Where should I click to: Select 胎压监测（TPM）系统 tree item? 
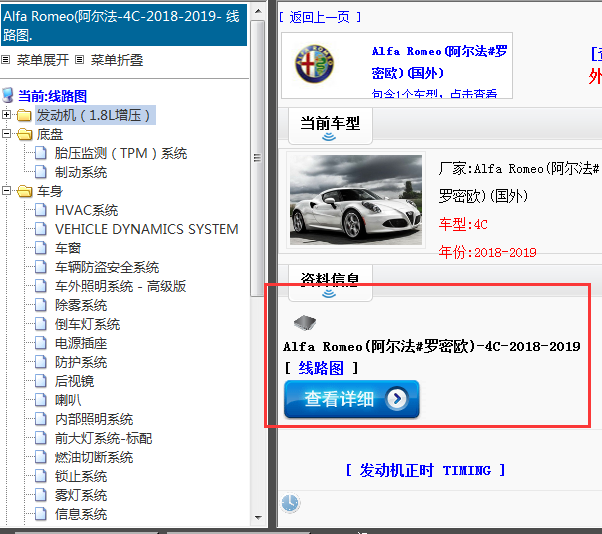click(x=121, y=153)
